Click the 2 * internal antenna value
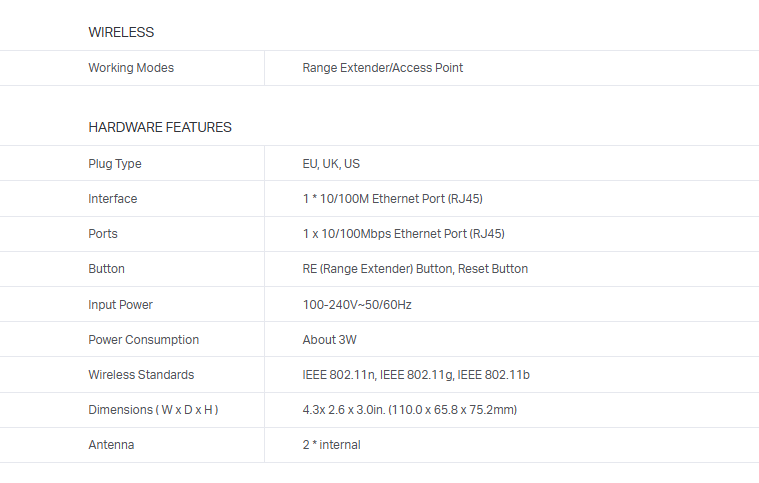The width and height of the screenshot is (759, 483). click(331, 445)
